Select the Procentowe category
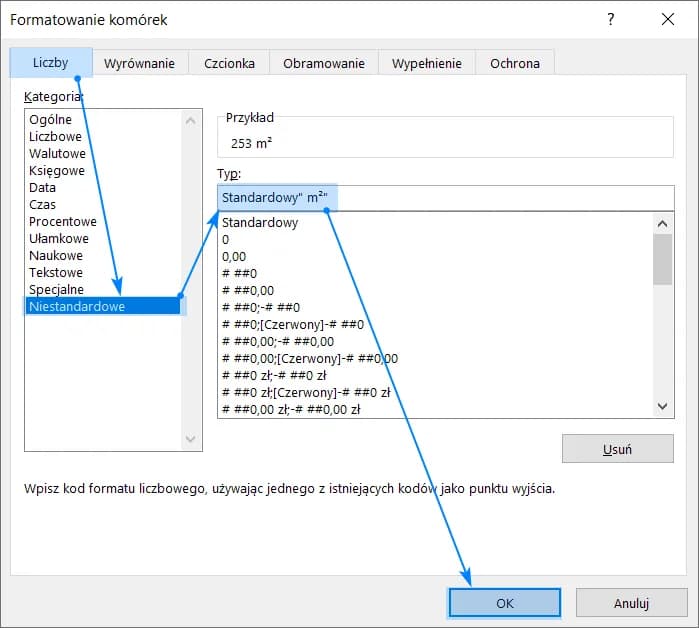 pos(63,222)
